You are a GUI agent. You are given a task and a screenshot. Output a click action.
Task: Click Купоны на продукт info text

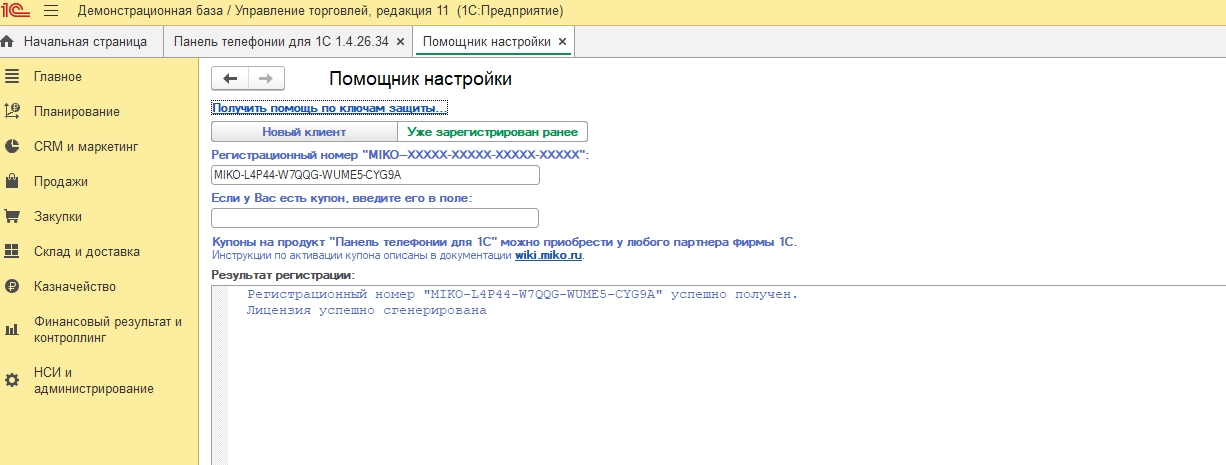click(504, 242)
